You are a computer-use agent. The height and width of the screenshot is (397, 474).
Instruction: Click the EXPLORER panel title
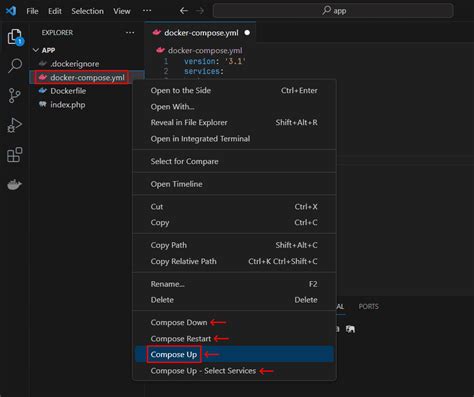click(x=57, y=33)
